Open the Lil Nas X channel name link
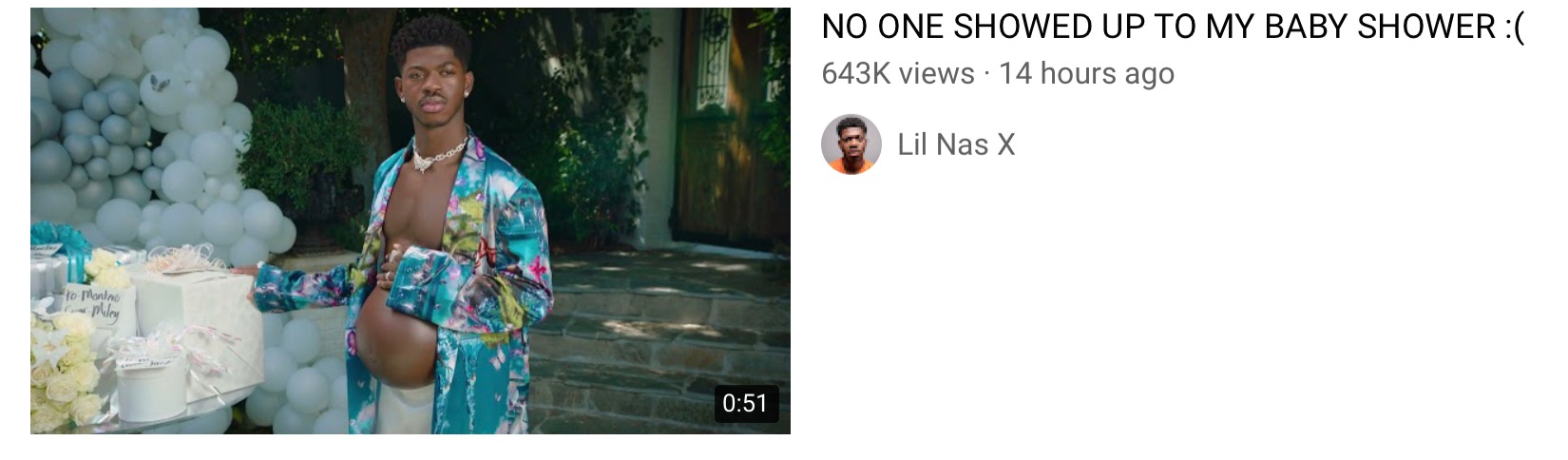This screenshot has height=460, width=1568. 956,144
